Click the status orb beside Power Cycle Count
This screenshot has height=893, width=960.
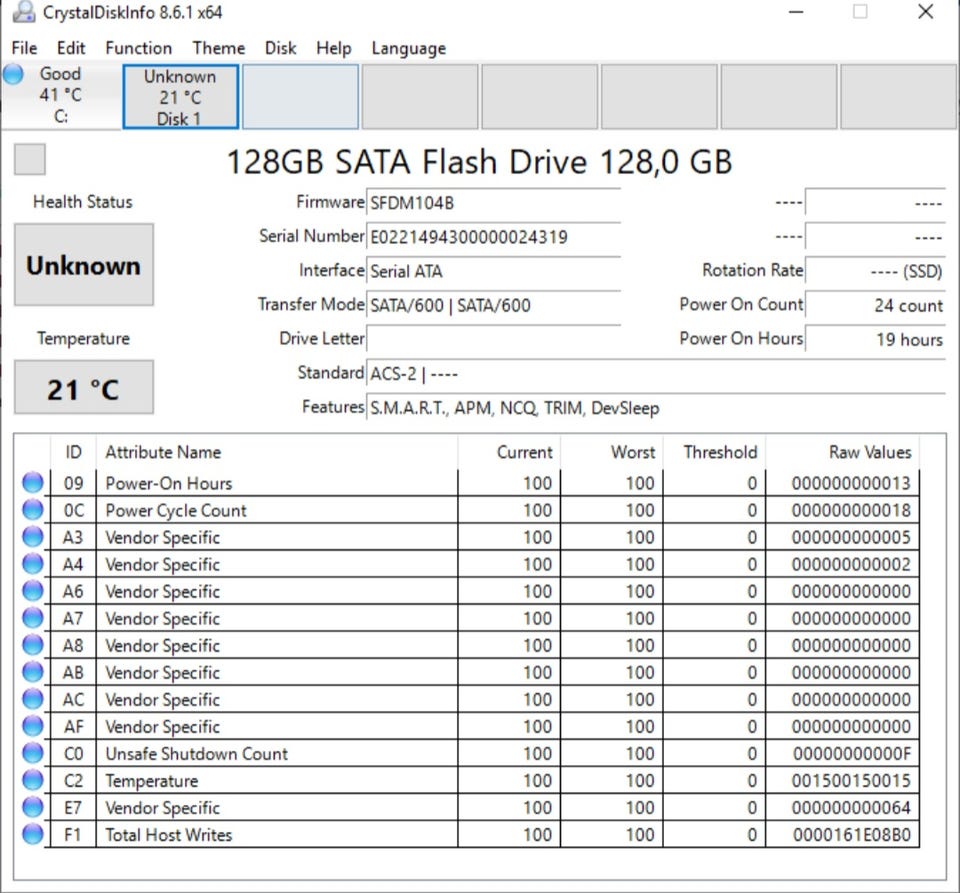coord(33,510)
